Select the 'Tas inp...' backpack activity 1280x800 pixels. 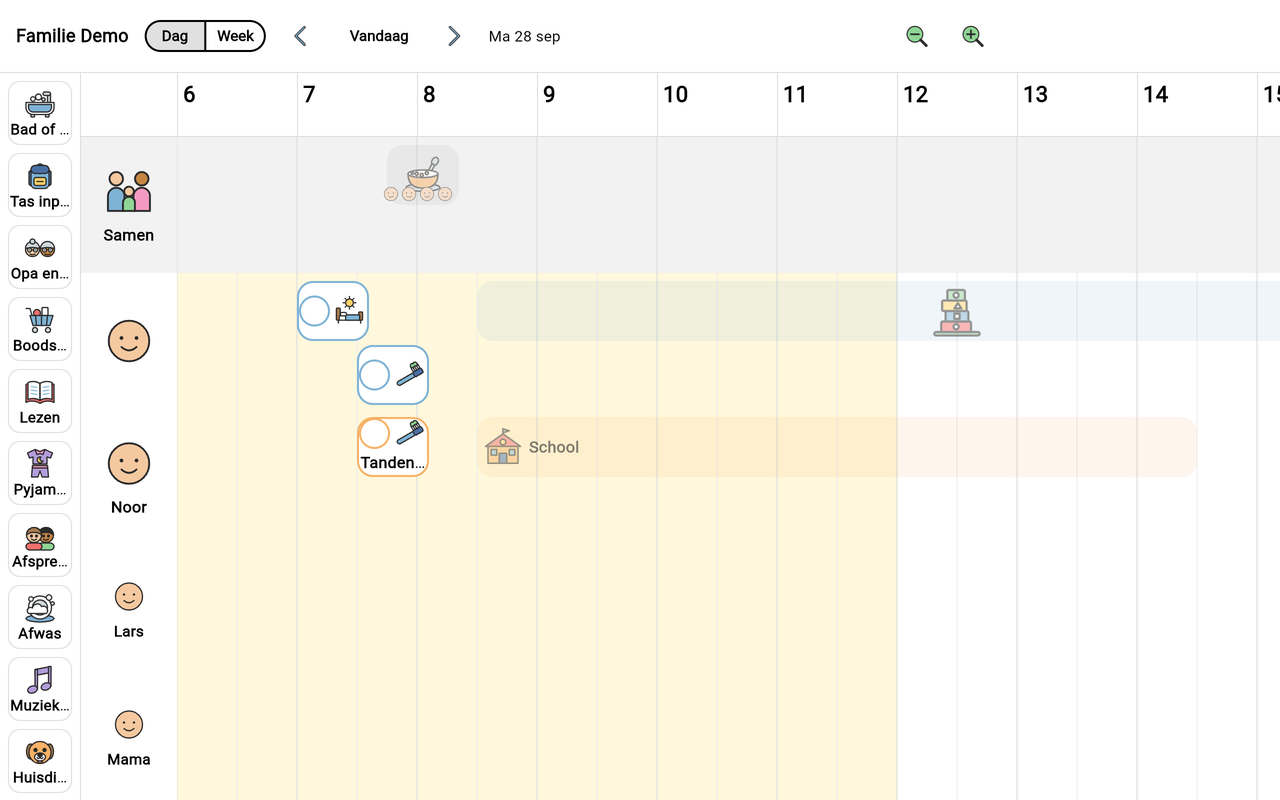click(x=40, y=185)
